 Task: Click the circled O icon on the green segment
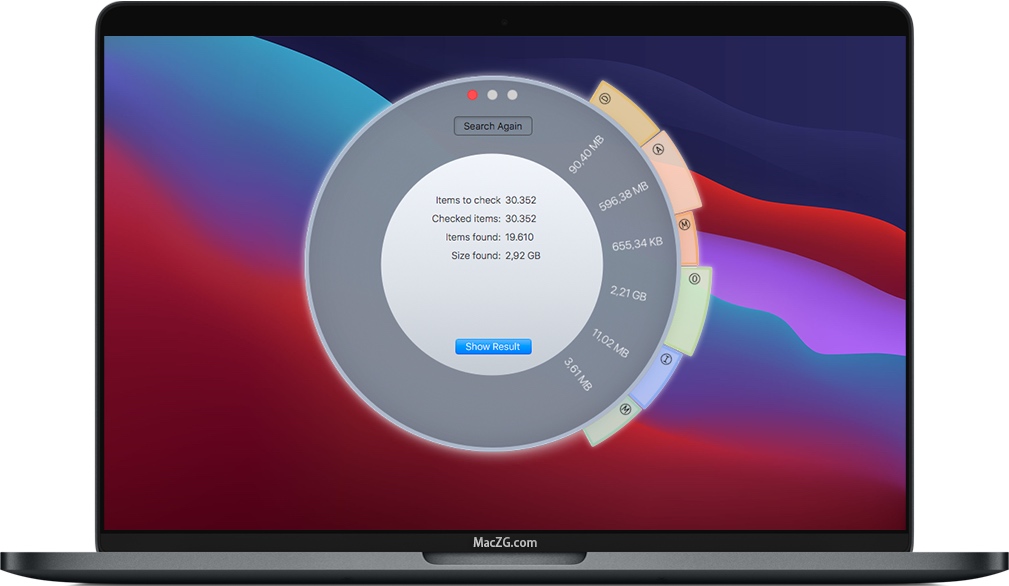coord(694,277)
